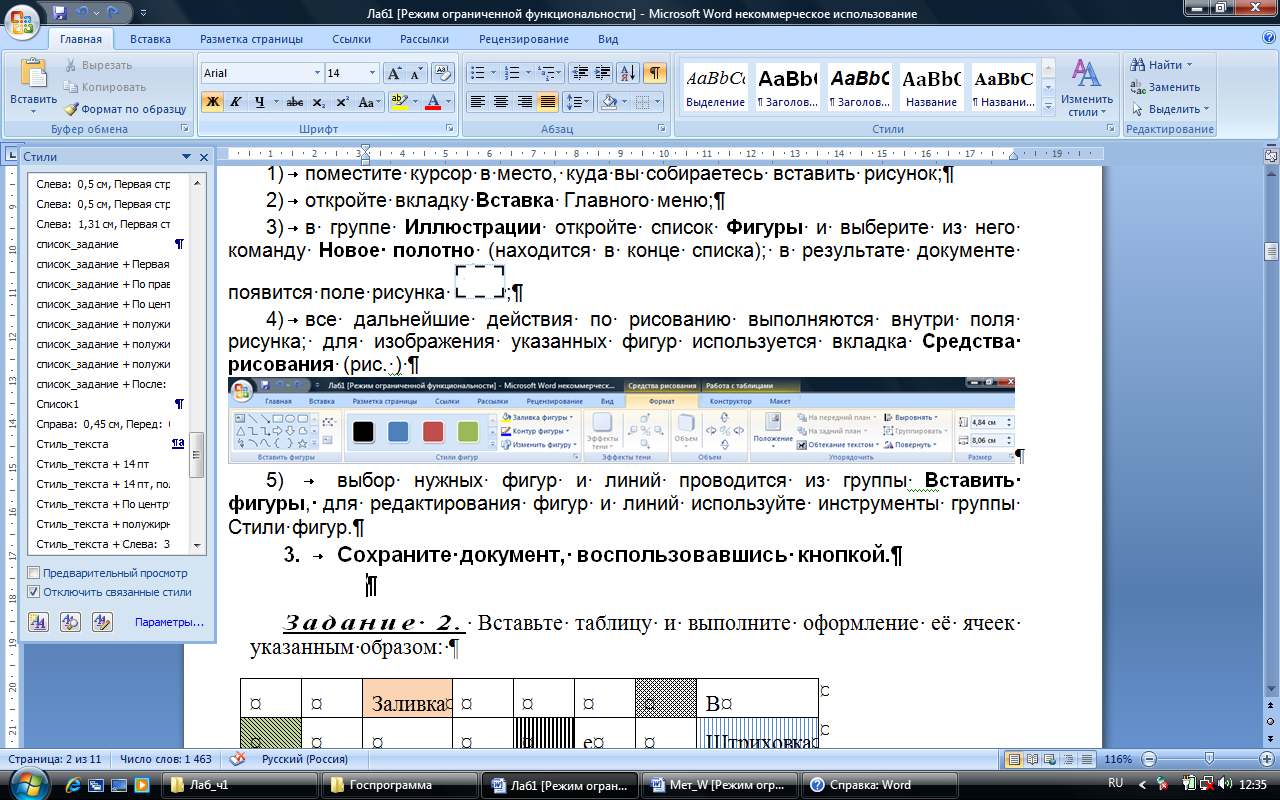Expand font color dropdown arrow
Viewport: 1280px width, 800px height.
448,102
